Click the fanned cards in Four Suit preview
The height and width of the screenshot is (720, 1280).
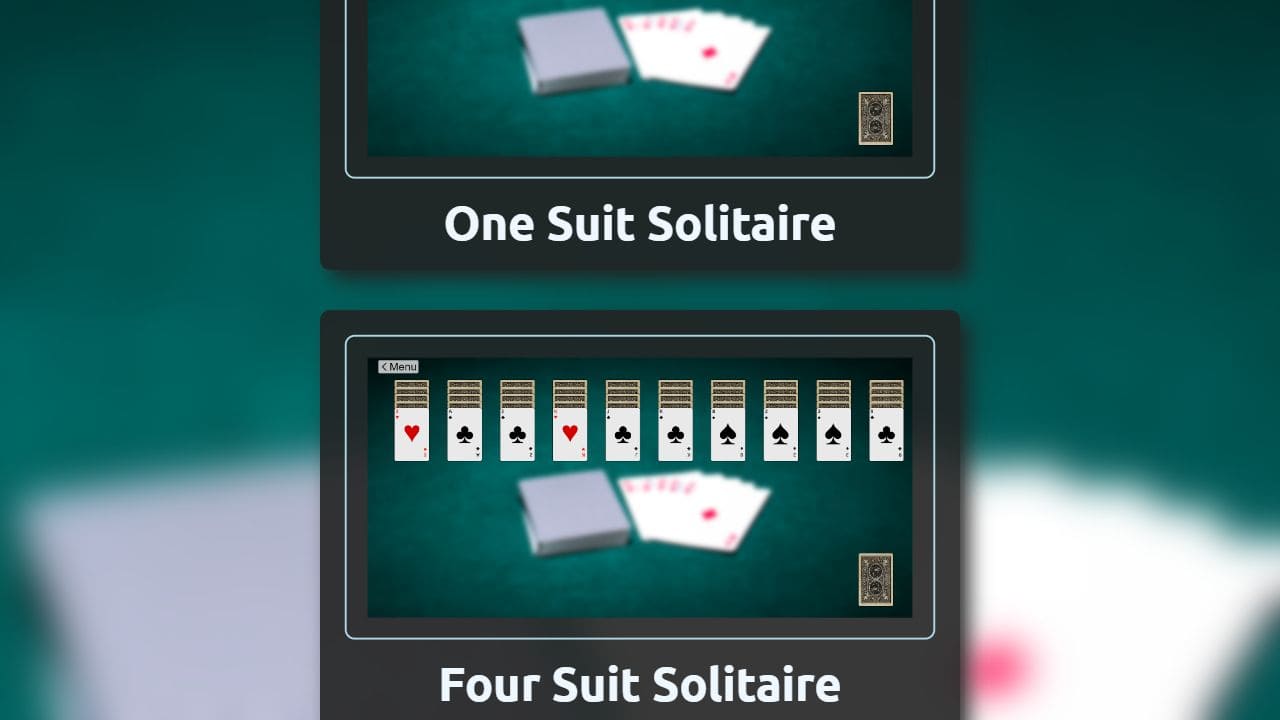tap(695, 510)
